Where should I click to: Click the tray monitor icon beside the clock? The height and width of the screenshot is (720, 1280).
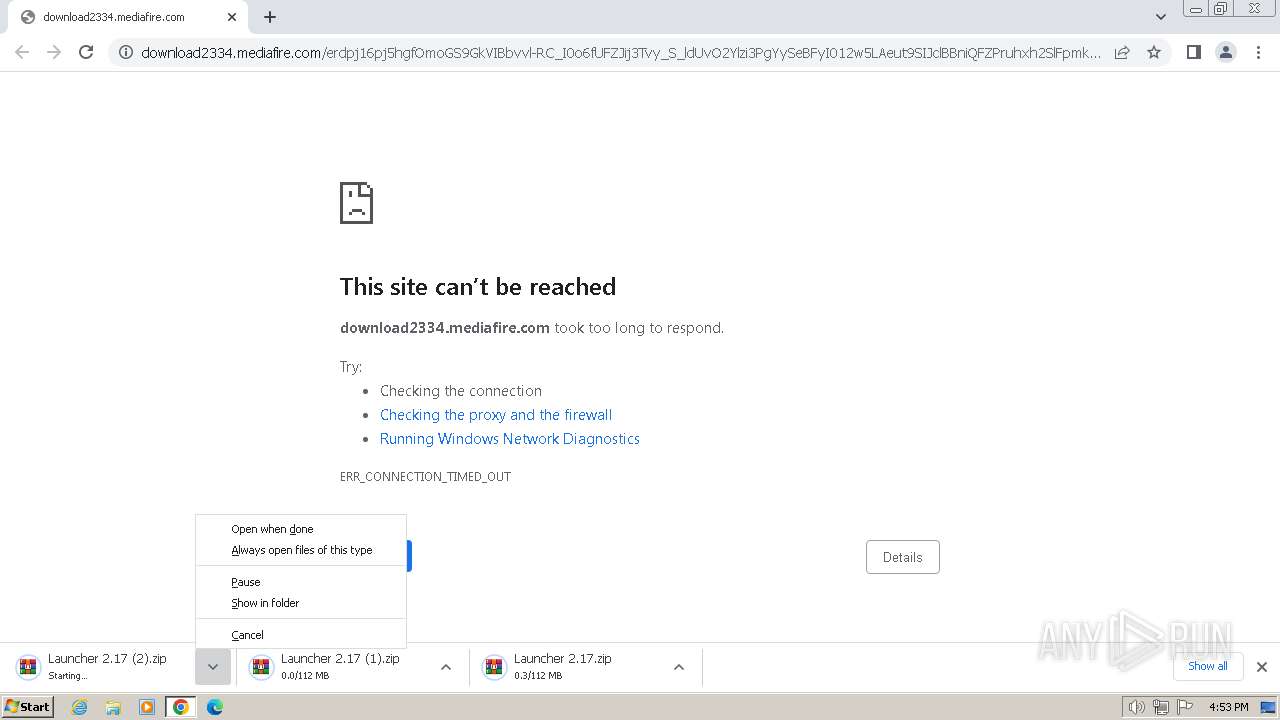tap(1268, 707)
